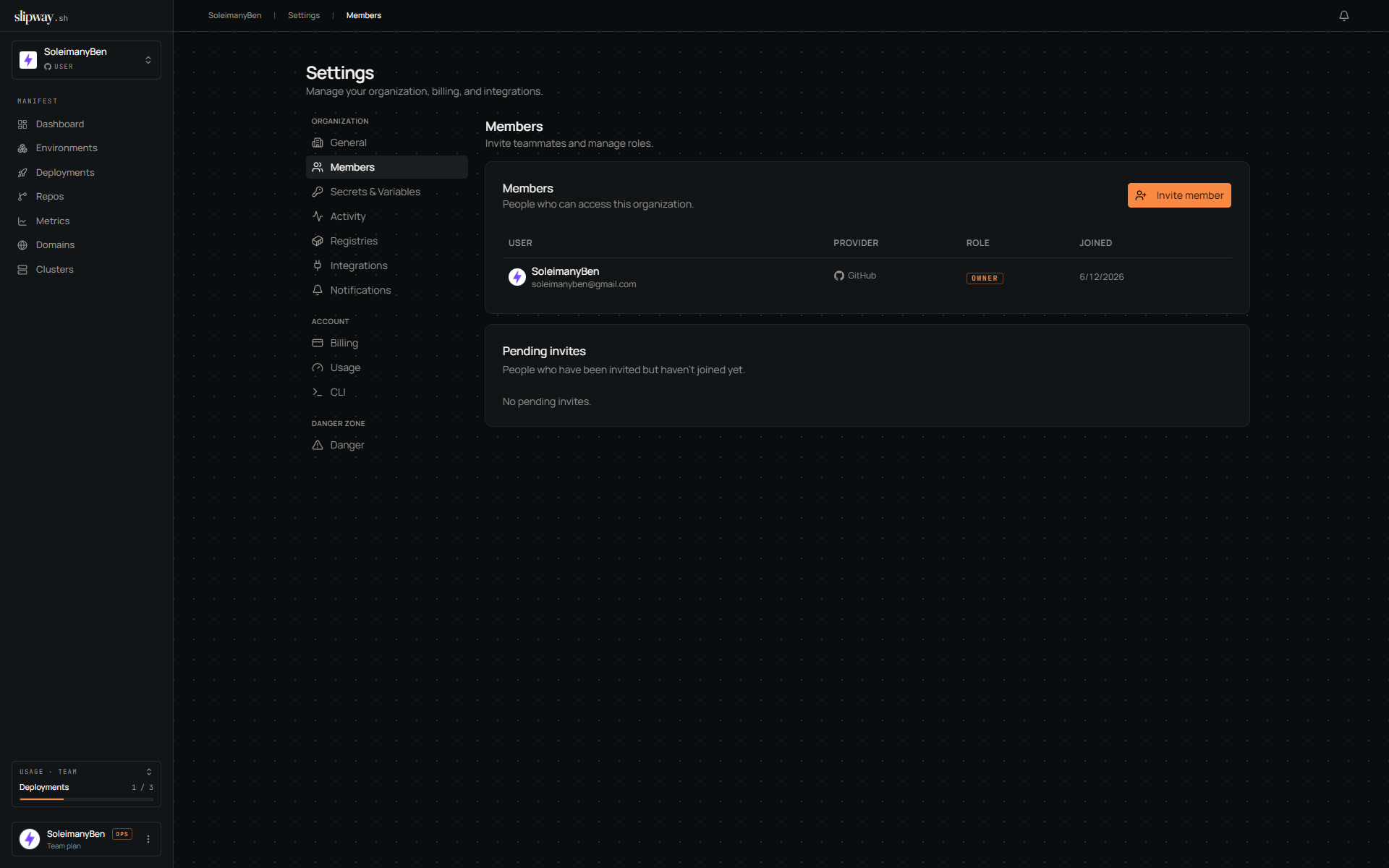1389x868 pixels.
Task: Click Settings breadcrumb link
Action: pyautogui.click(x=304, y=15)
